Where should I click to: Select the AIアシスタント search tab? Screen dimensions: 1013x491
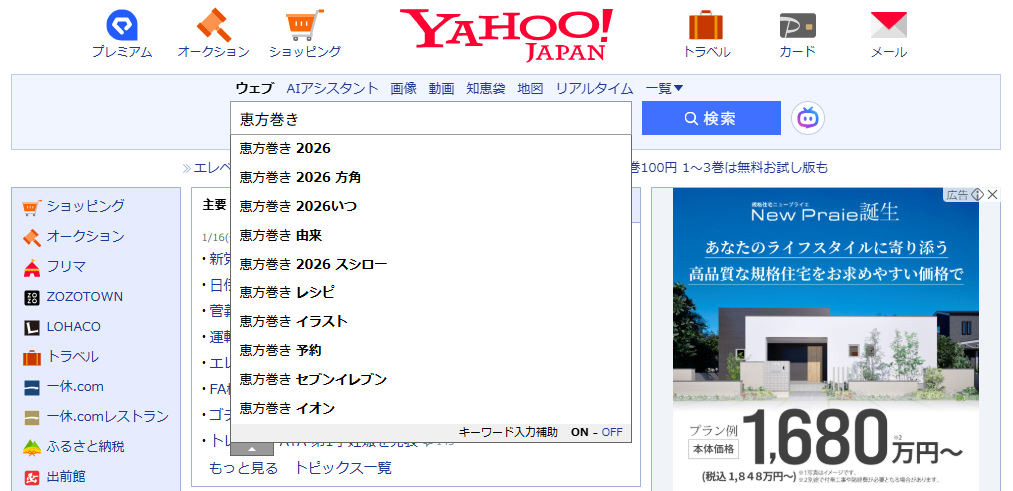coord(332,89)
